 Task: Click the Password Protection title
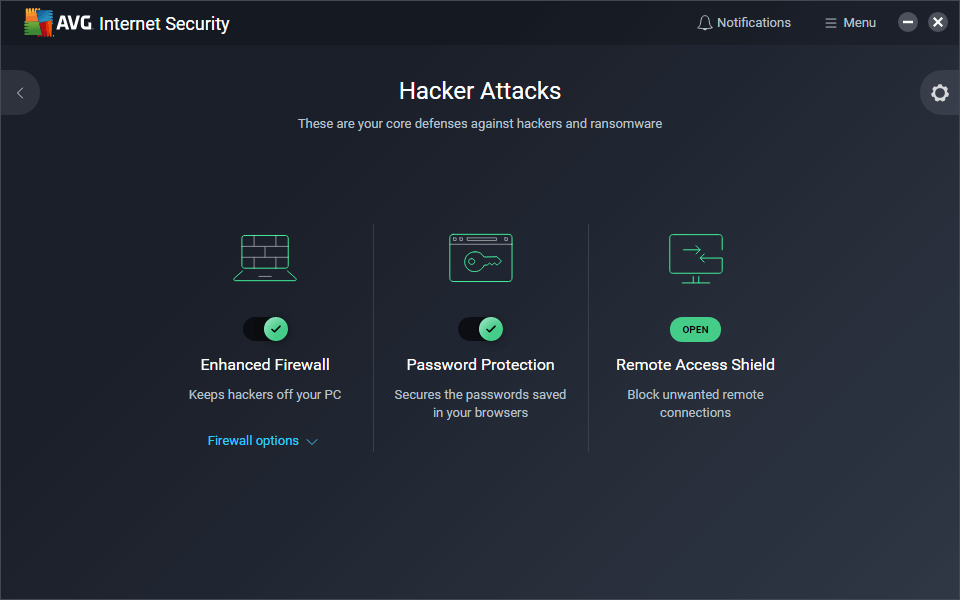tap(481, 365)
